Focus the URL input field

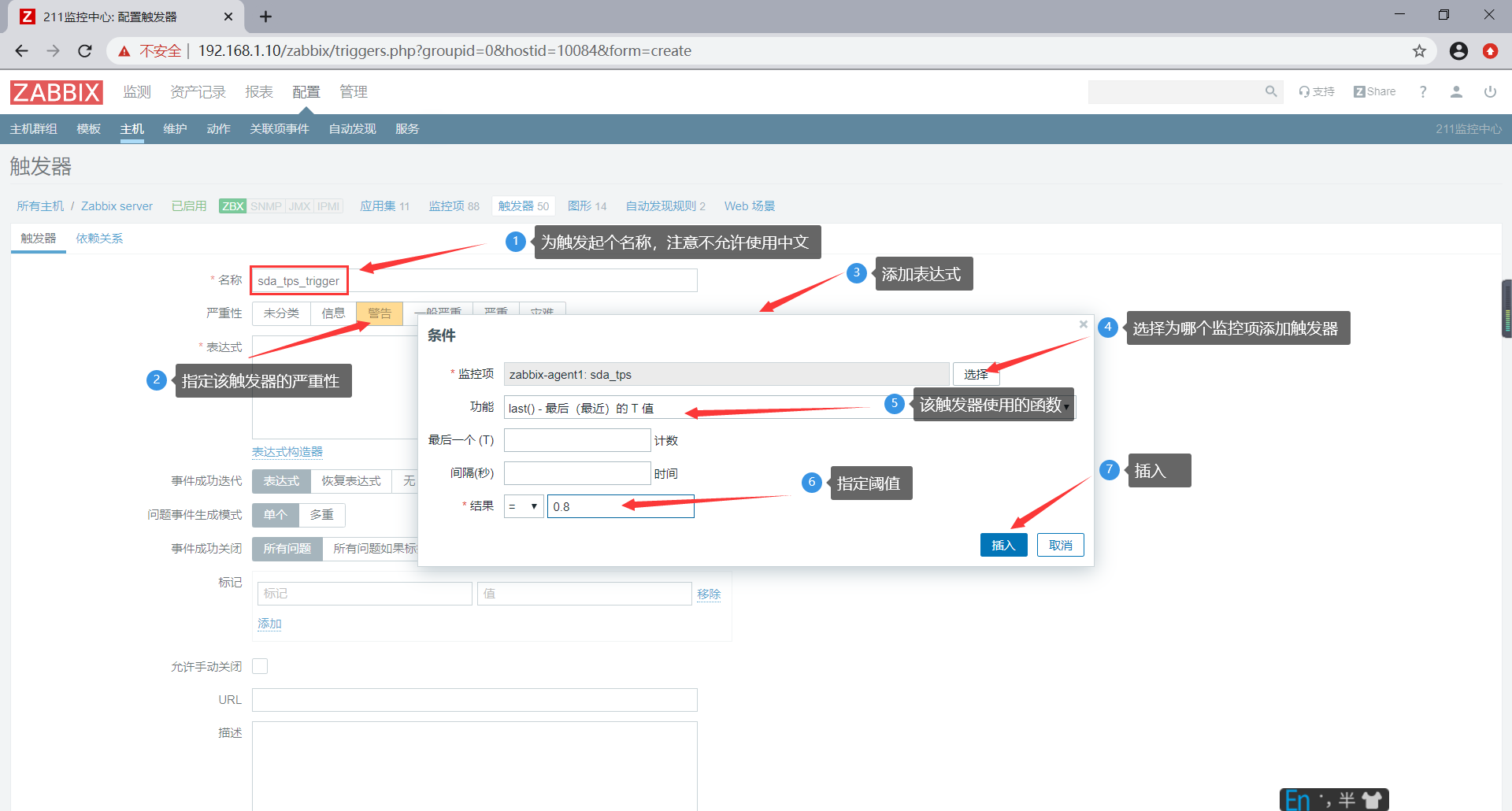tap(475, 700)
